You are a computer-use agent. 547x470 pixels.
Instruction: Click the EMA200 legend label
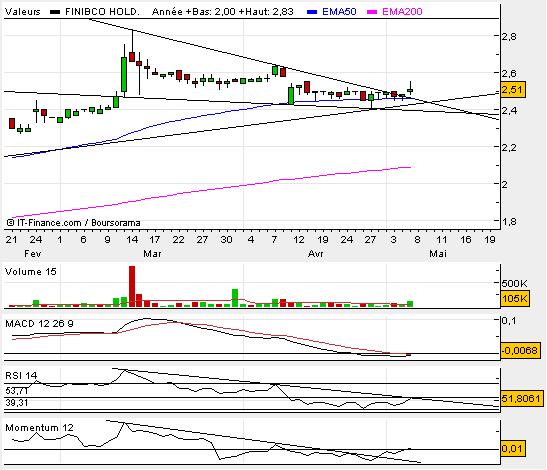point(402,12)
